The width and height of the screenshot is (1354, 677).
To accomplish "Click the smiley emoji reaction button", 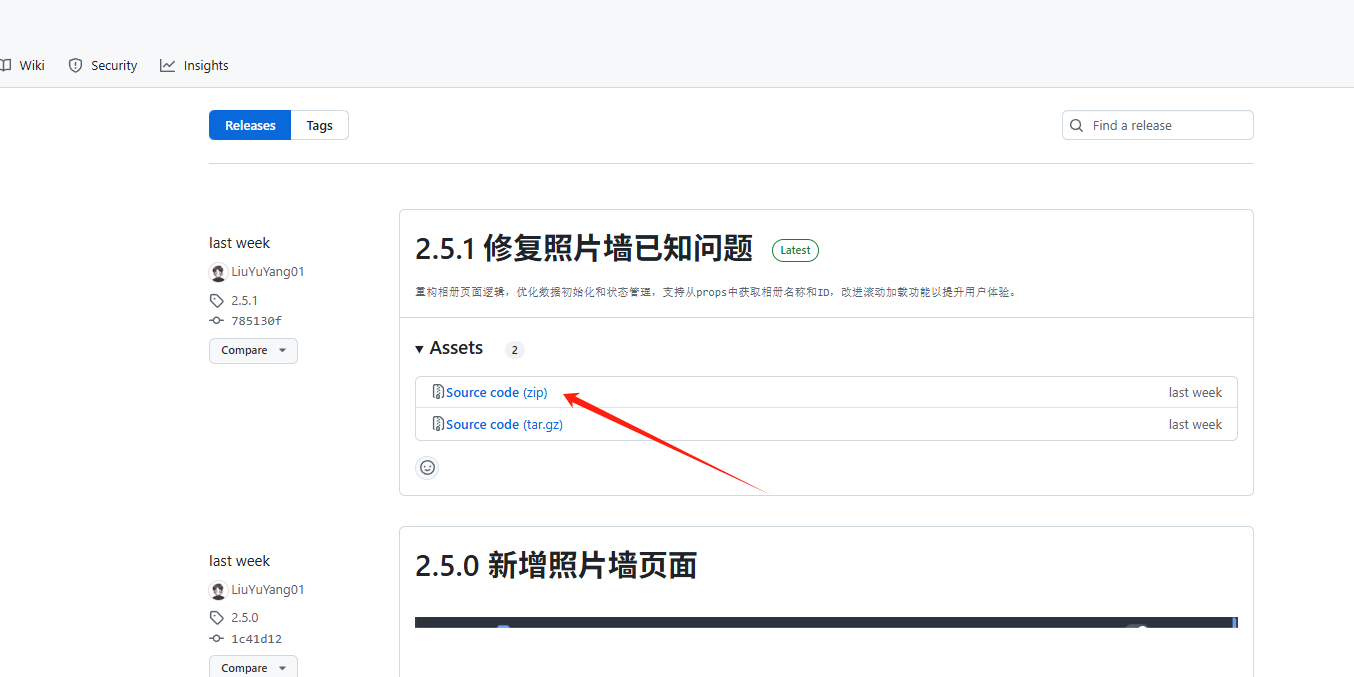I will click(x=427, y=467).
